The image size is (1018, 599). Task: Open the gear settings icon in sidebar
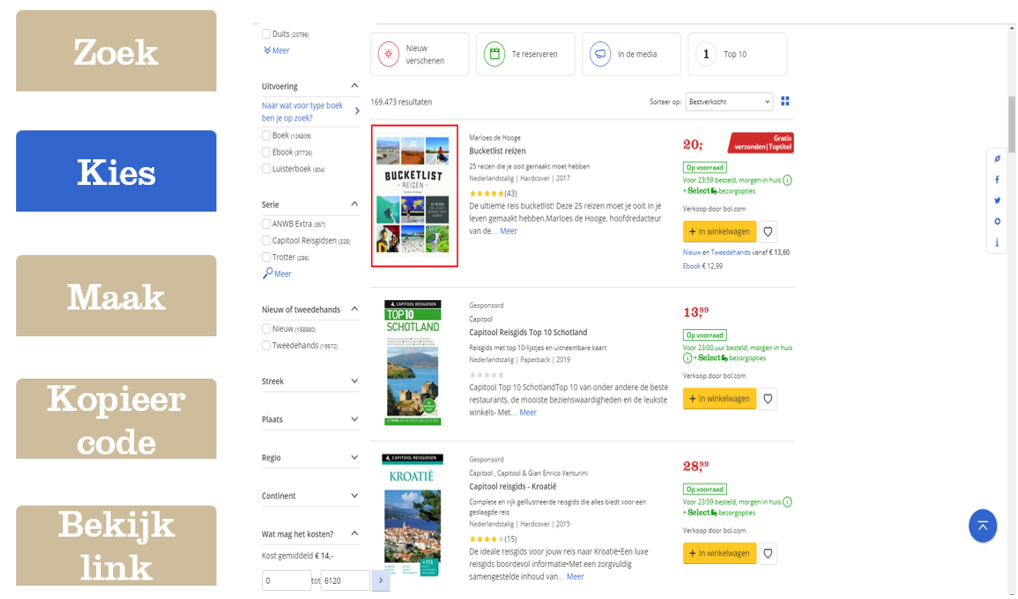(x=997, y=221)
